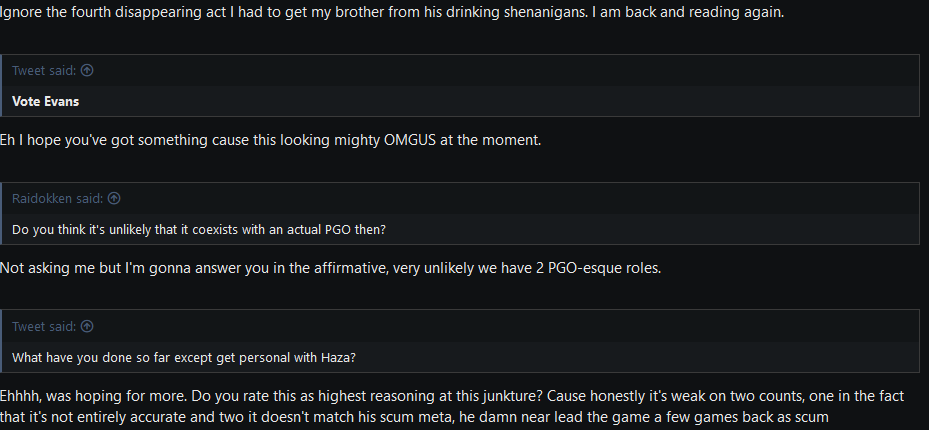Open the "Tweet said:" link above the Haza quote
This screenshot has height=430, width=929.
45,326
